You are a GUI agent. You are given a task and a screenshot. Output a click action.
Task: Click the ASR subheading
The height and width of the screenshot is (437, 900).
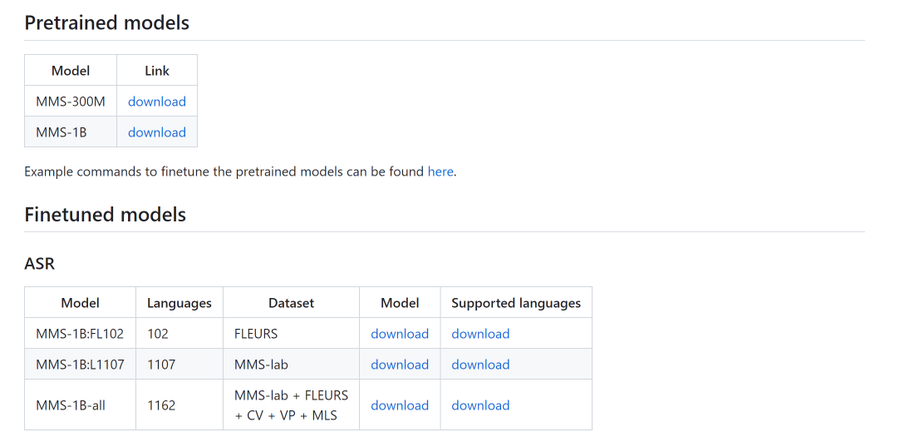40,264
